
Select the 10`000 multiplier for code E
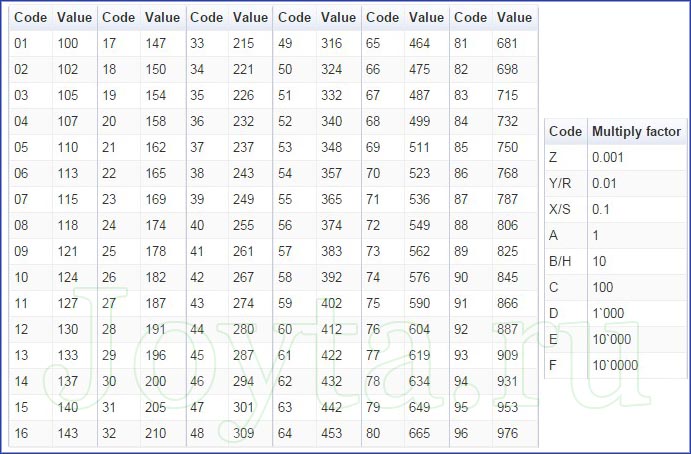point(613,339)
